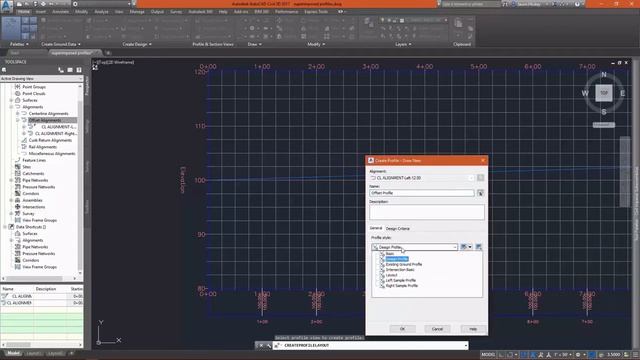Click the Toolspace help icon
This screenshot has height=360, width=640.
[x=79, y=70]
